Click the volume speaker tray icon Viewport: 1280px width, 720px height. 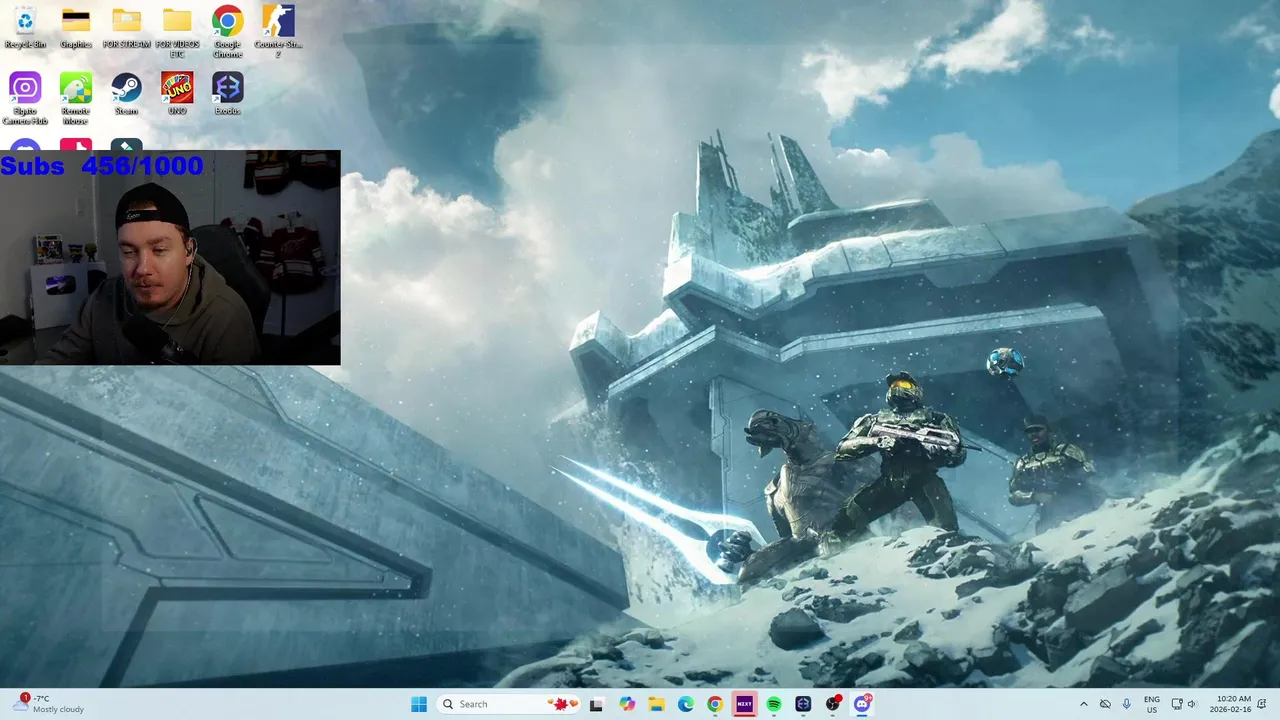coord(1194,704)
